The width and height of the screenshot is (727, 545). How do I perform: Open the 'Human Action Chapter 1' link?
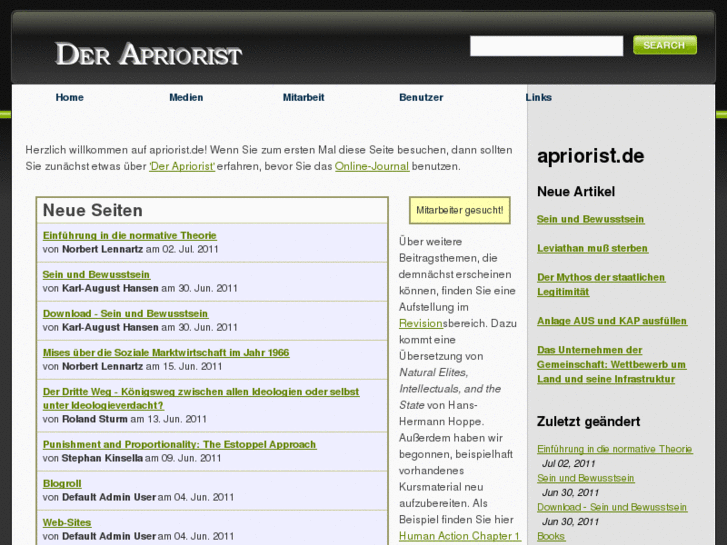(x=459, y=536)
